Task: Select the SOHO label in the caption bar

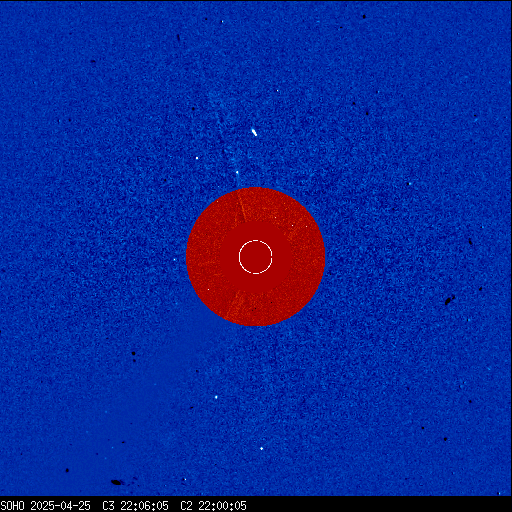Action: [x=12, y=506]
